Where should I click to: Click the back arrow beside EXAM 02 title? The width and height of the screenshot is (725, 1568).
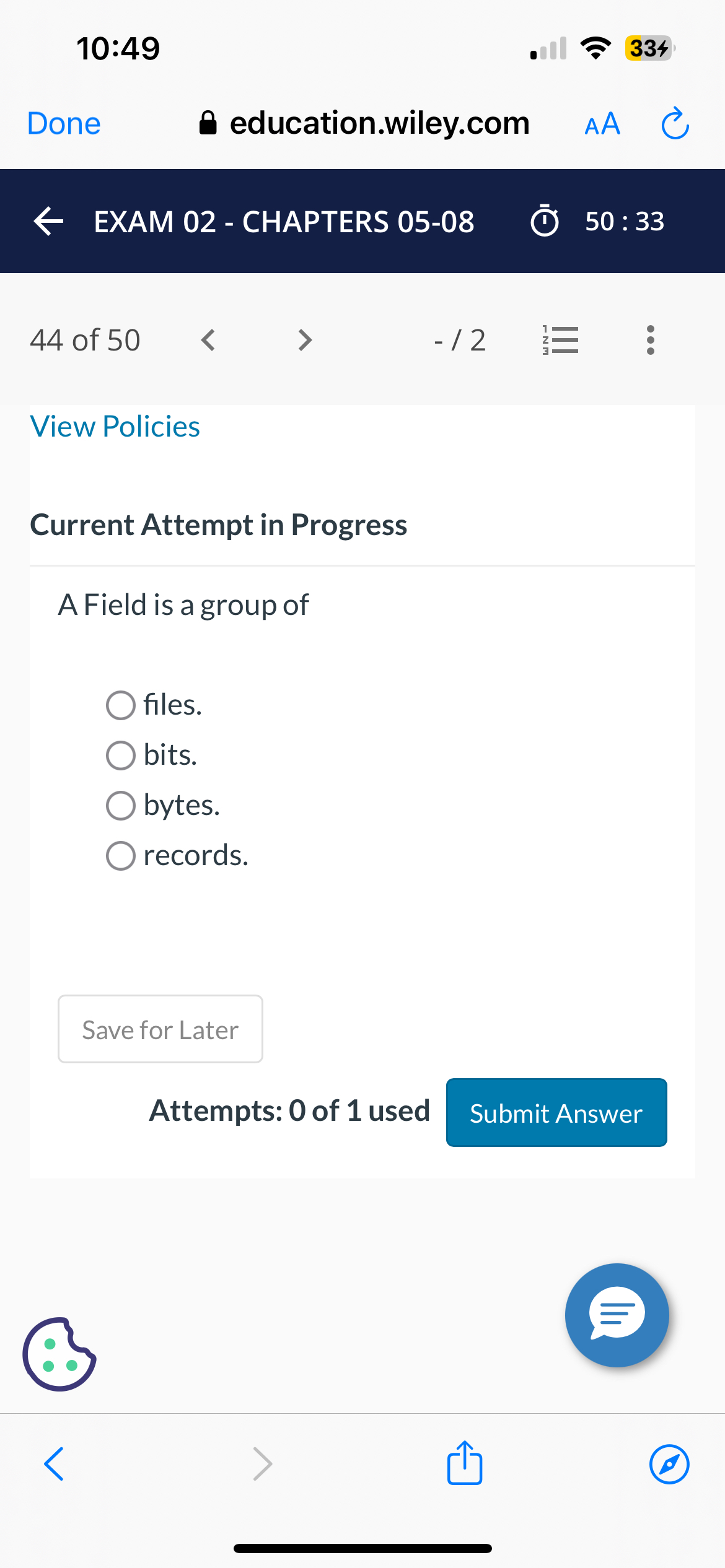click(47, 222)
